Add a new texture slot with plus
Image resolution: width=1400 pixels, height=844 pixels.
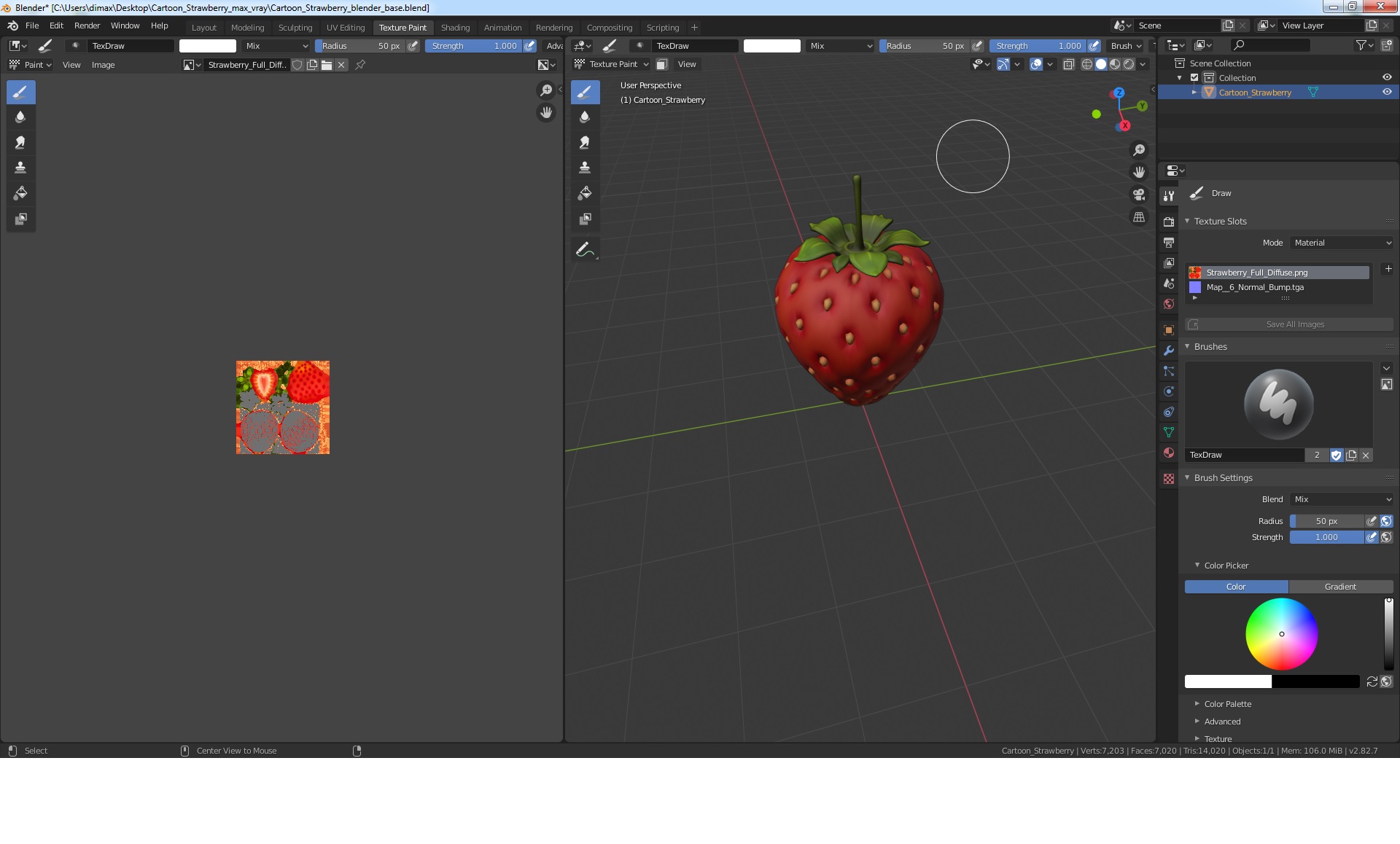[1388, 269]
